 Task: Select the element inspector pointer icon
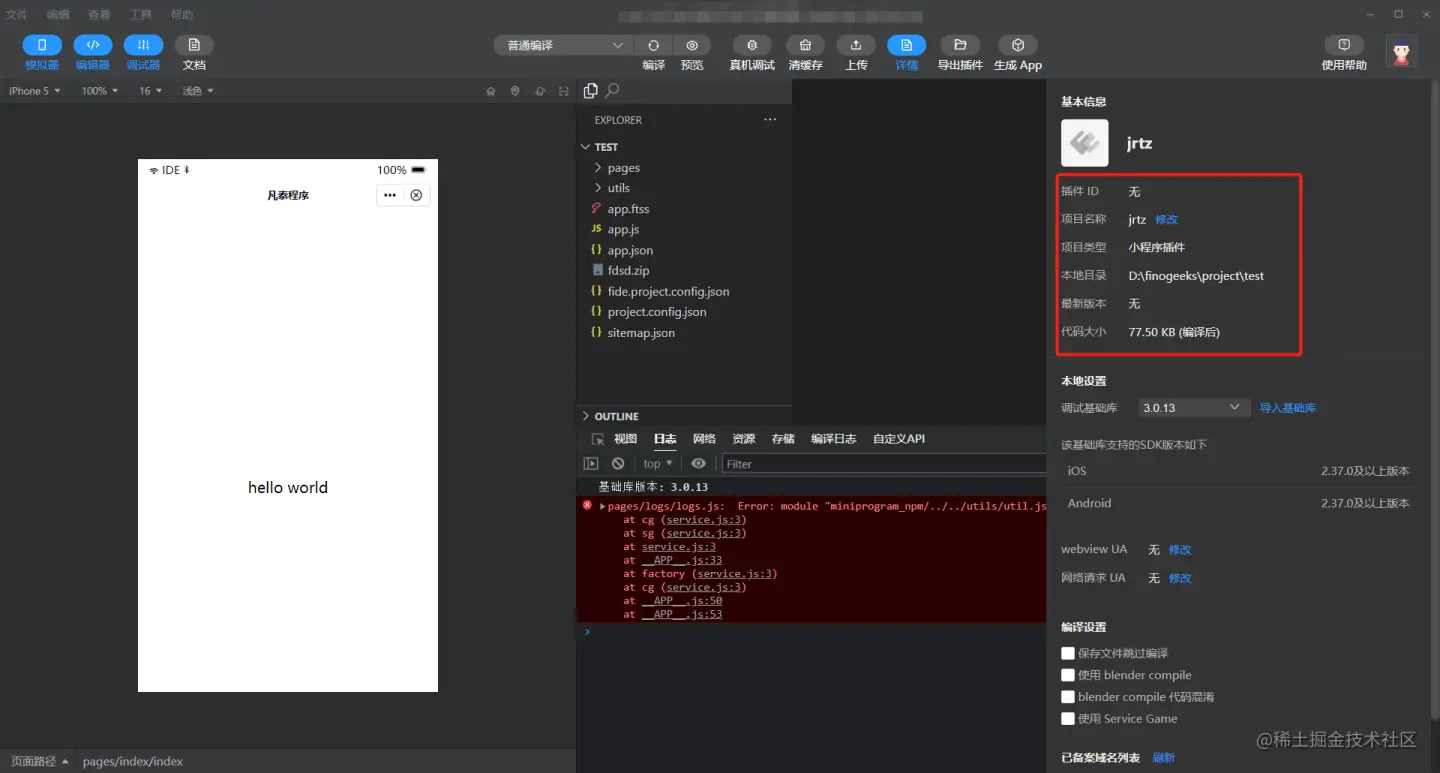(x=598, y=439)
